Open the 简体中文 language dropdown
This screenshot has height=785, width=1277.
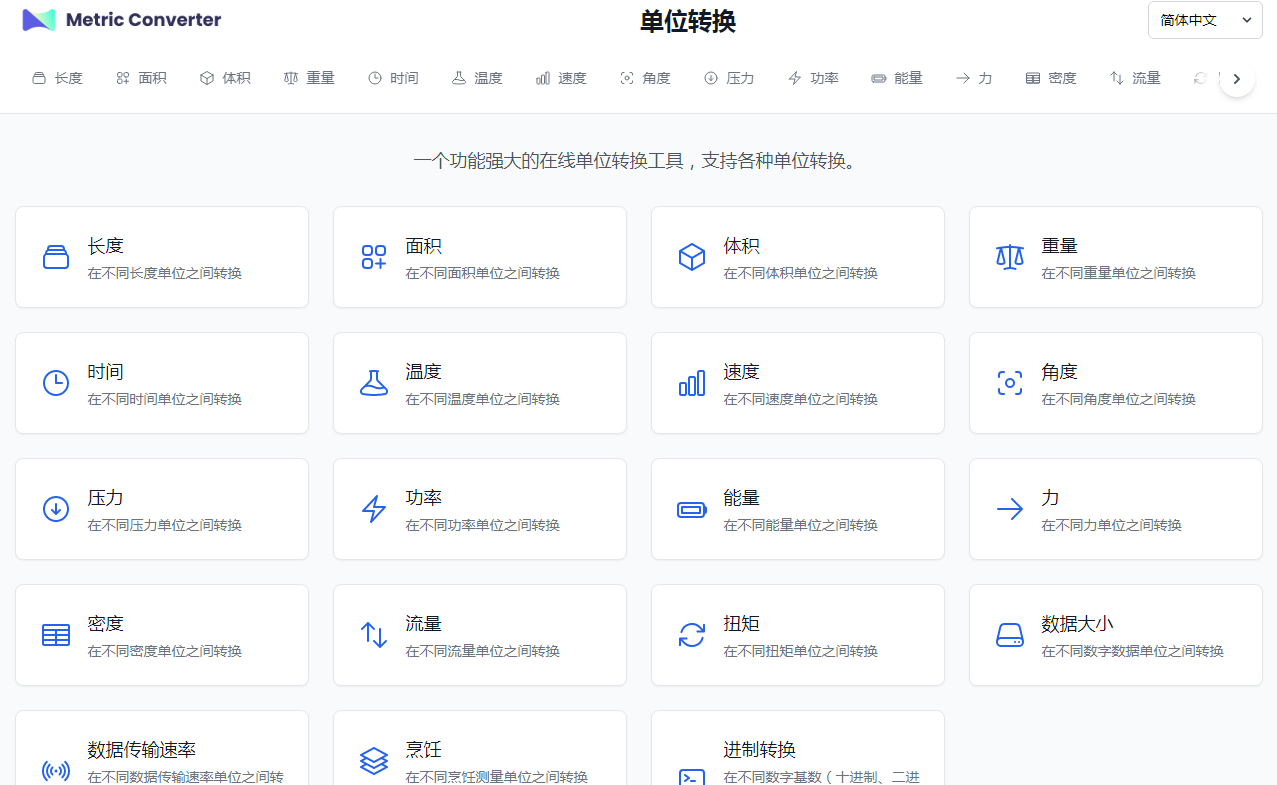point(1204,20)
